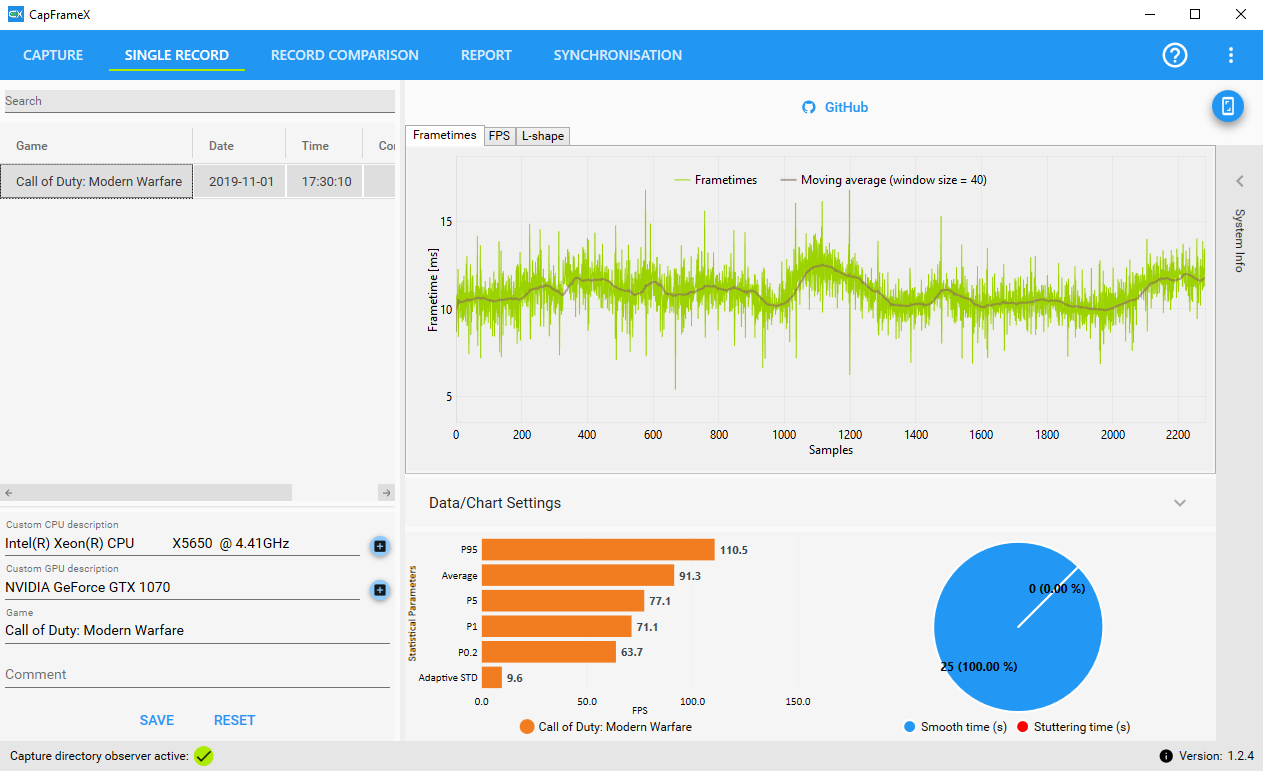Expand the System Info side panel arrow

[x=1240, y=181]
